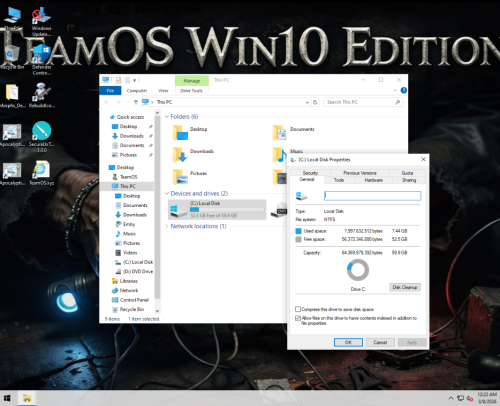This screenshot has width=500, height=406.
Task: Select Control Panel in navigation pane
Action: click(x=131, y=300)
